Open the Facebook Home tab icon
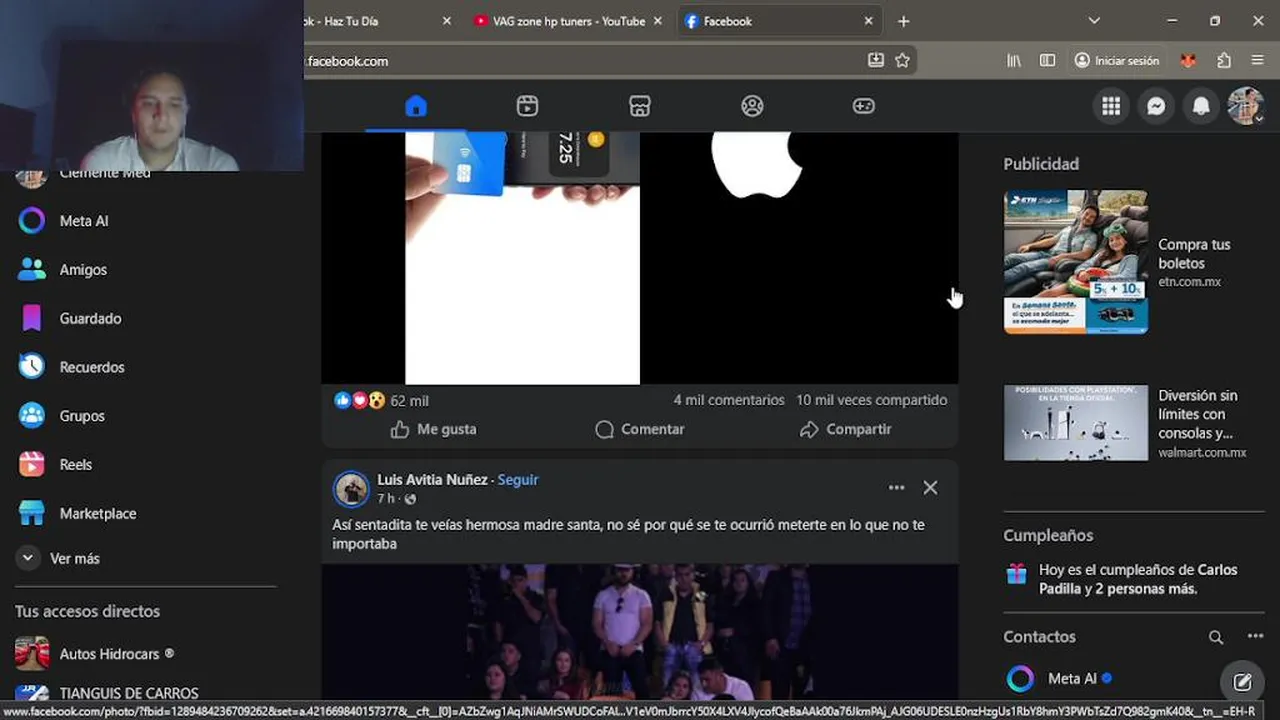Image resolution: width=1280 pixels, height=720 pixels. [416, 106]
